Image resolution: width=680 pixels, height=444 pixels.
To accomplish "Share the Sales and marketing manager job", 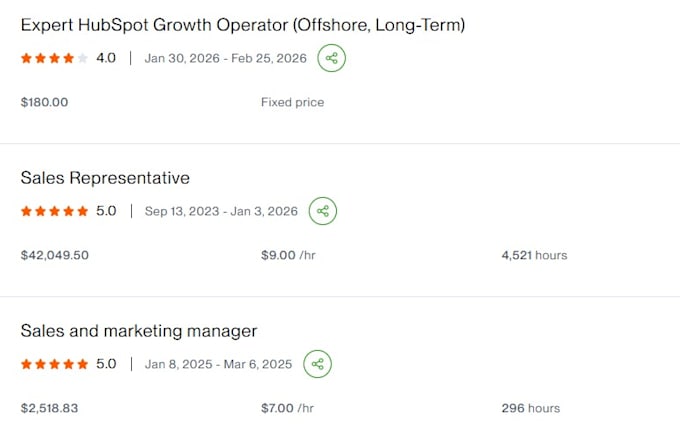I will pyautogui.click(x=317, y=364).
